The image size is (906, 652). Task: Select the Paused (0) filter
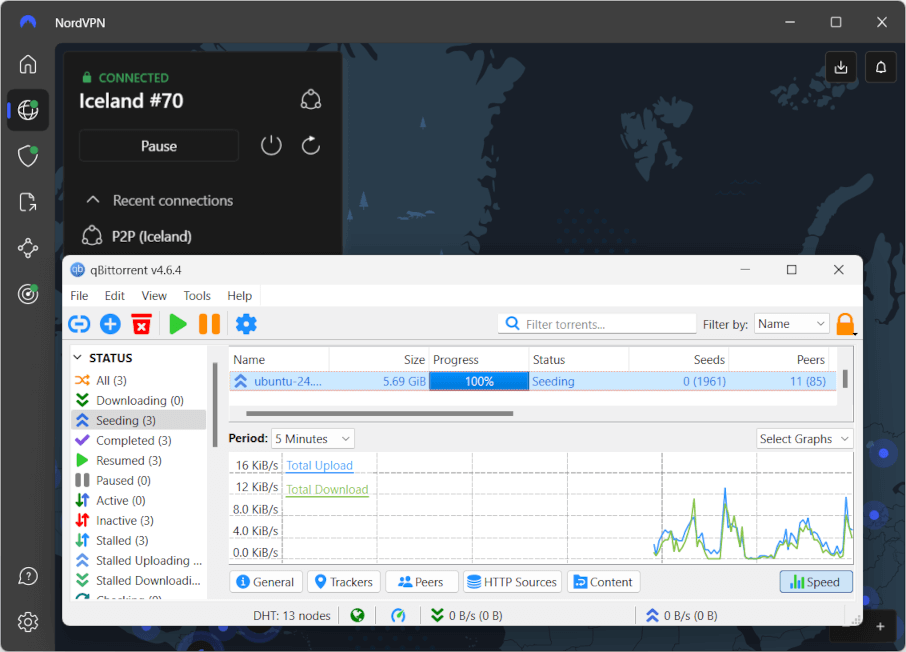click(x=139, y=480)
